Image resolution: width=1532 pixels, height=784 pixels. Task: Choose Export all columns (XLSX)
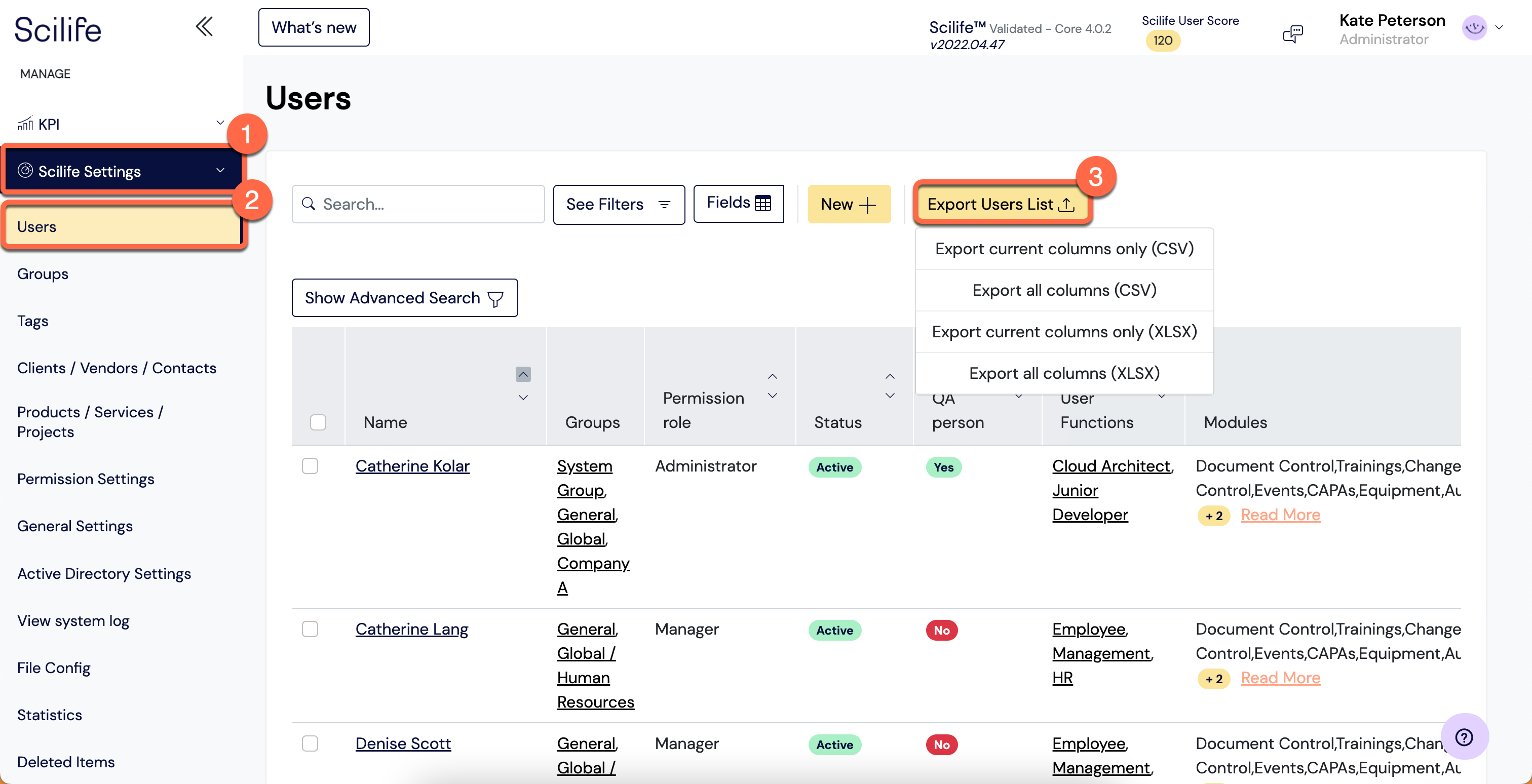1064,373
